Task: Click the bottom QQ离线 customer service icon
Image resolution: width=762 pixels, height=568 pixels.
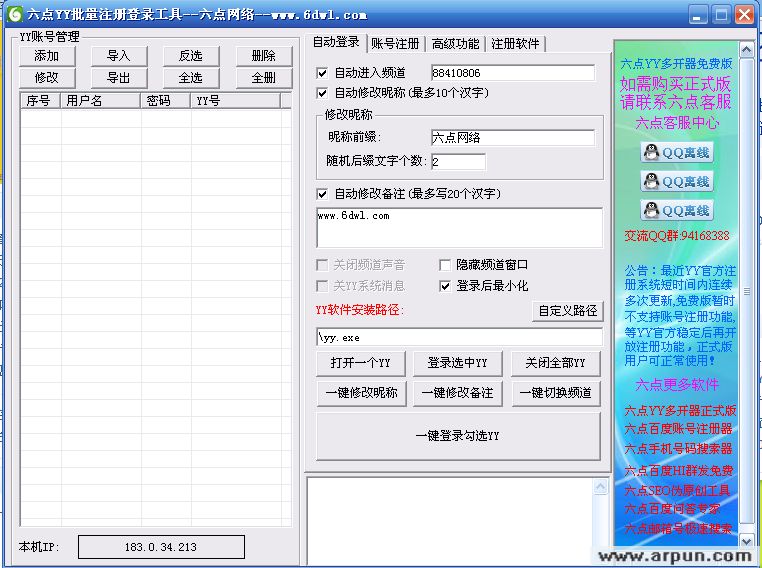Action: coord(676,210)
